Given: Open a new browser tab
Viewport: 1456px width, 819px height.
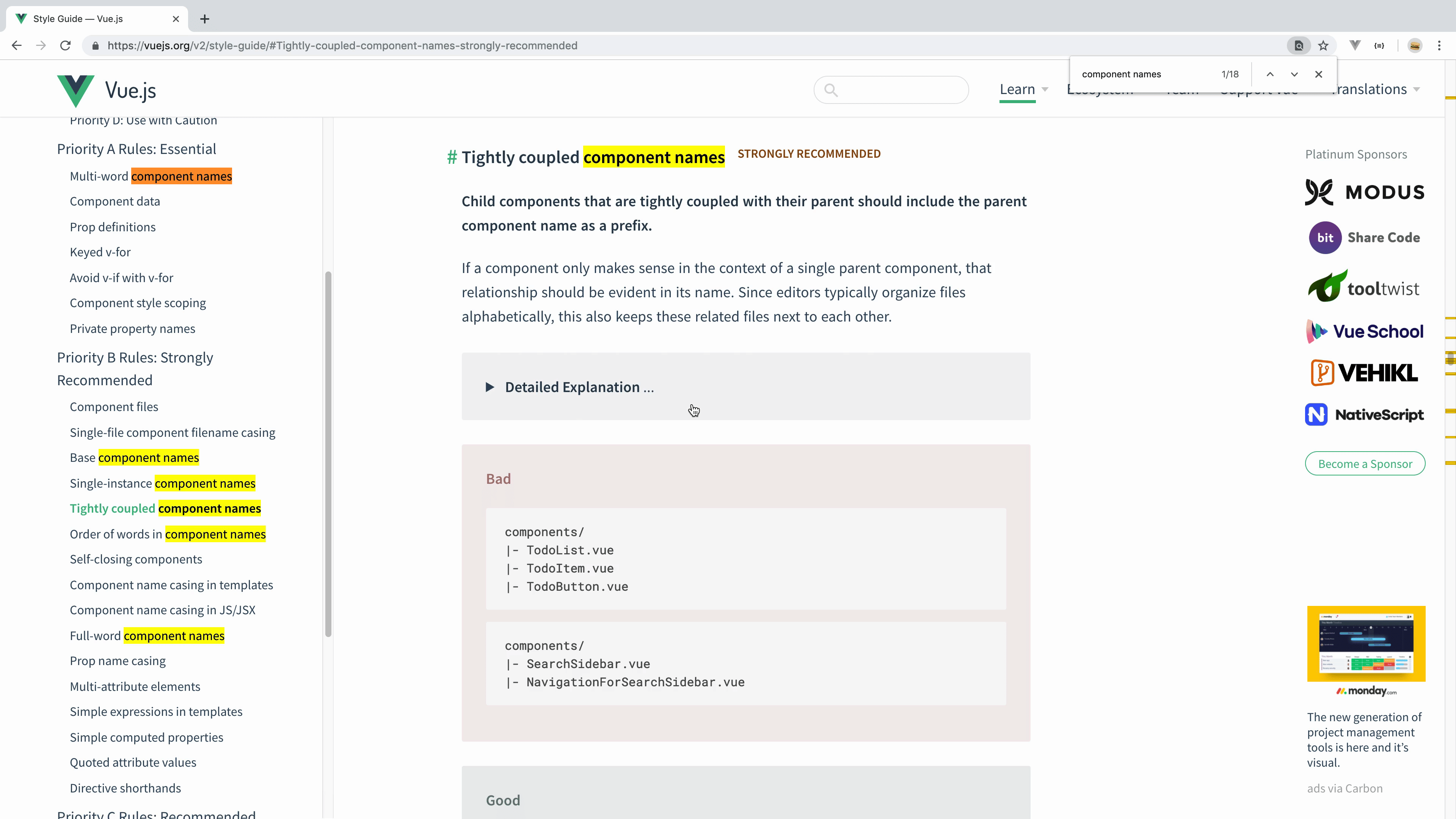Looking at the screenshot, I should [205, 19].
